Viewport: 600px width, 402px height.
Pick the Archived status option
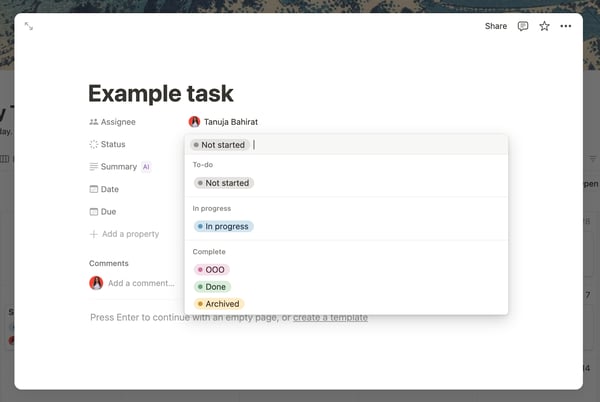click(219, 304)
